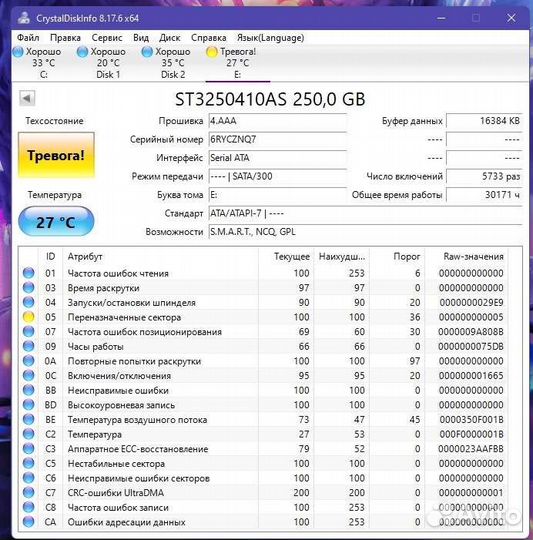Open the Вид menu
The image size is (533, 540).
(x=141, y=38)
